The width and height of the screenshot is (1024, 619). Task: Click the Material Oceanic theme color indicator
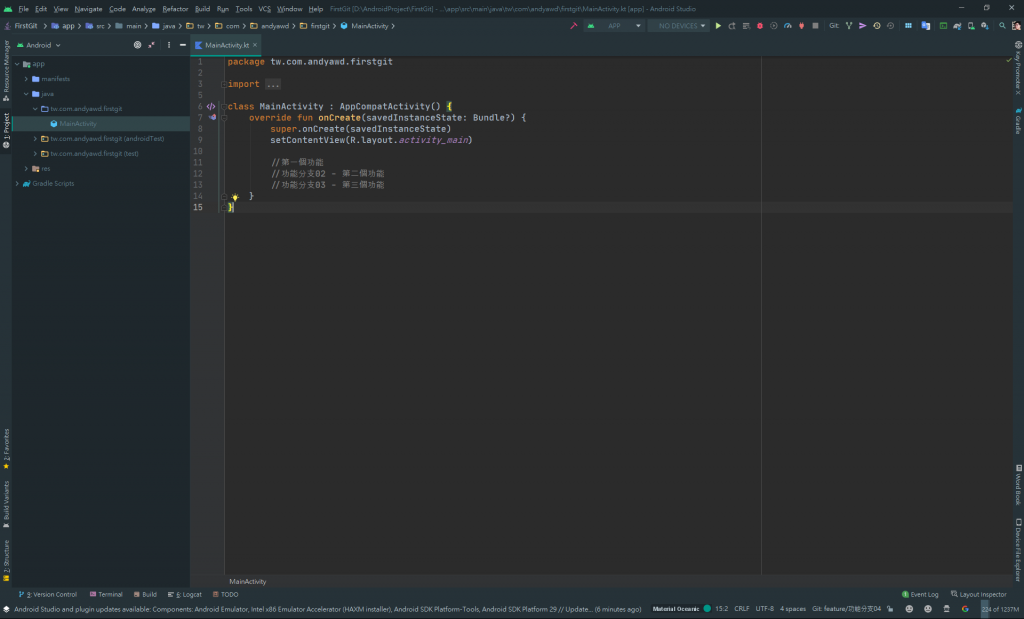tap(707, 609)
